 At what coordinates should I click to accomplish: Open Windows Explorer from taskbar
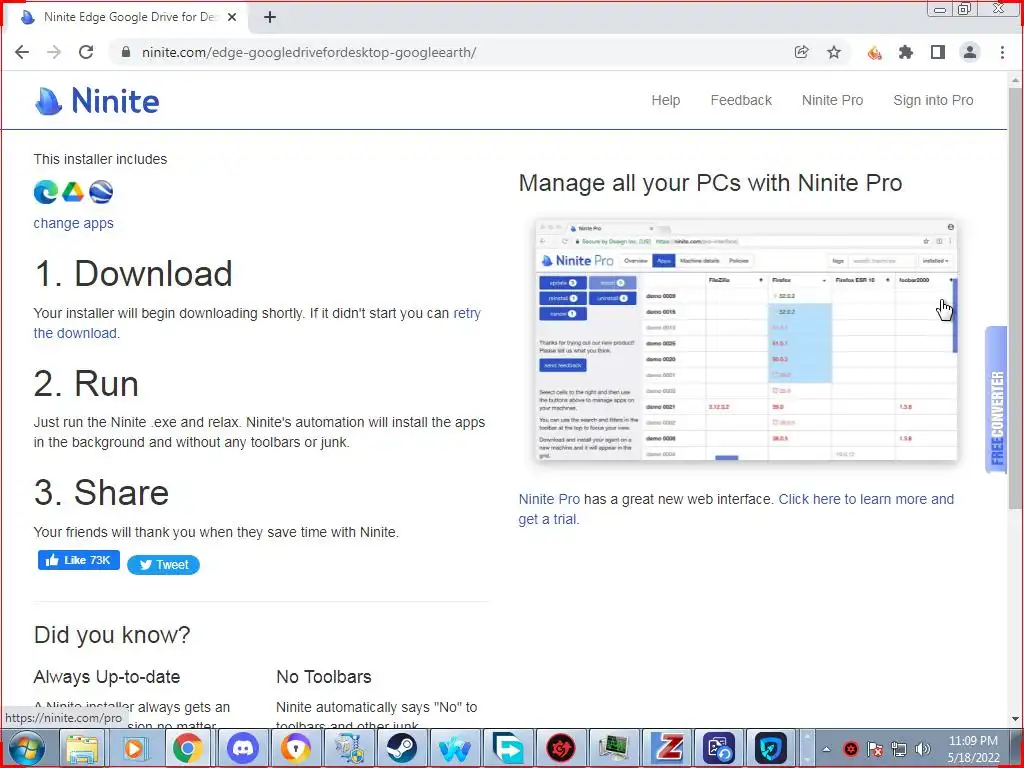click(82, 748)
